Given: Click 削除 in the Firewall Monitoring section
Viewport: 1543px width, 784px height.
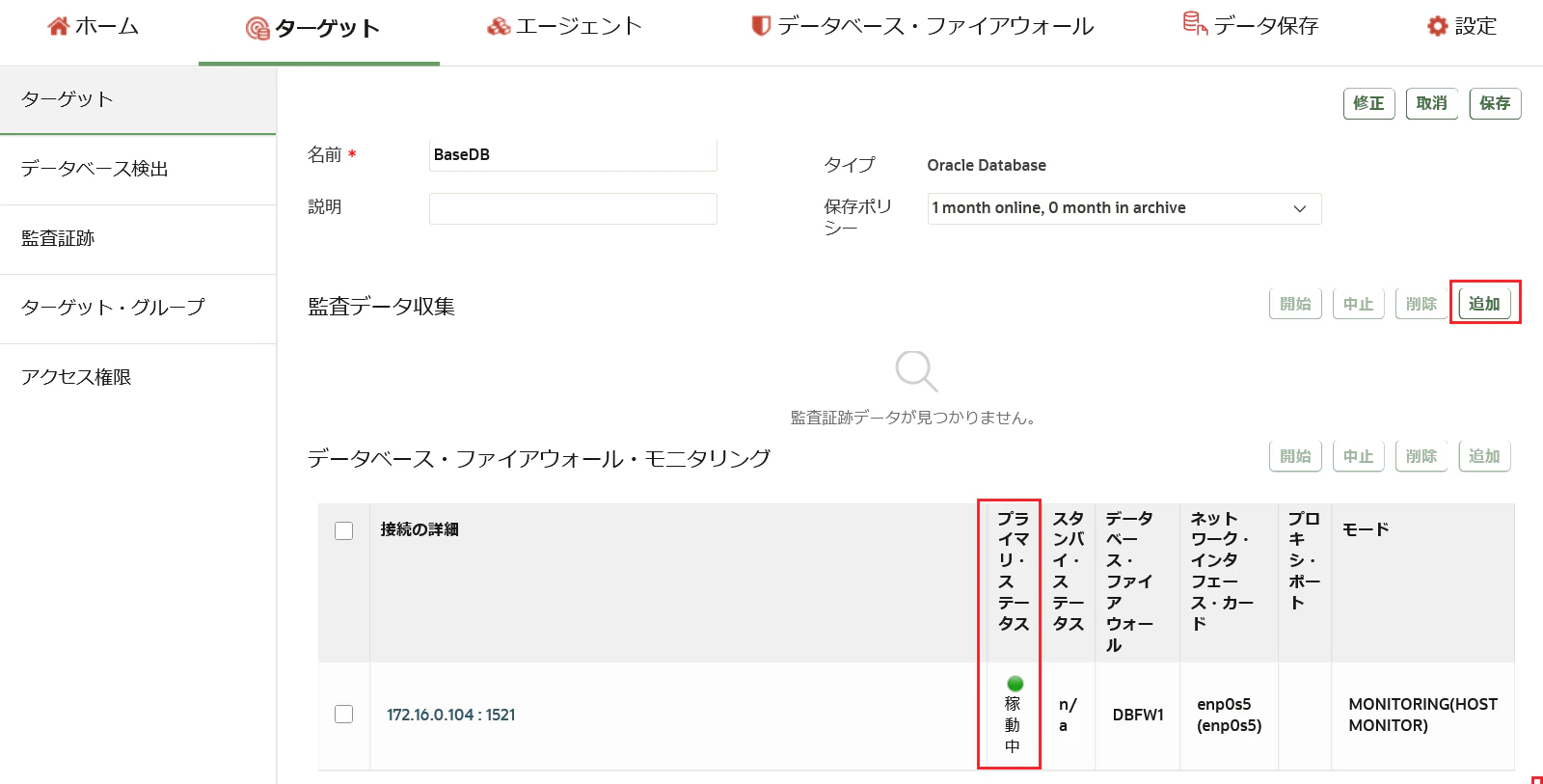Looking at the screenshot, I should point(1421,456).
